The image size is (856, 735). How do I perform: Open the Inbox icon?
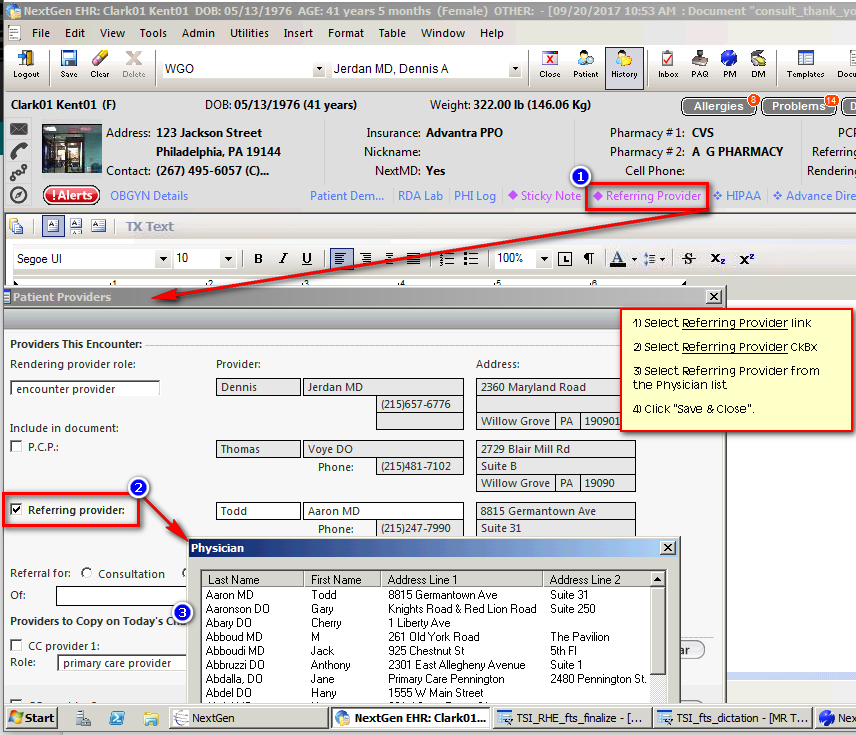(668, 64)
